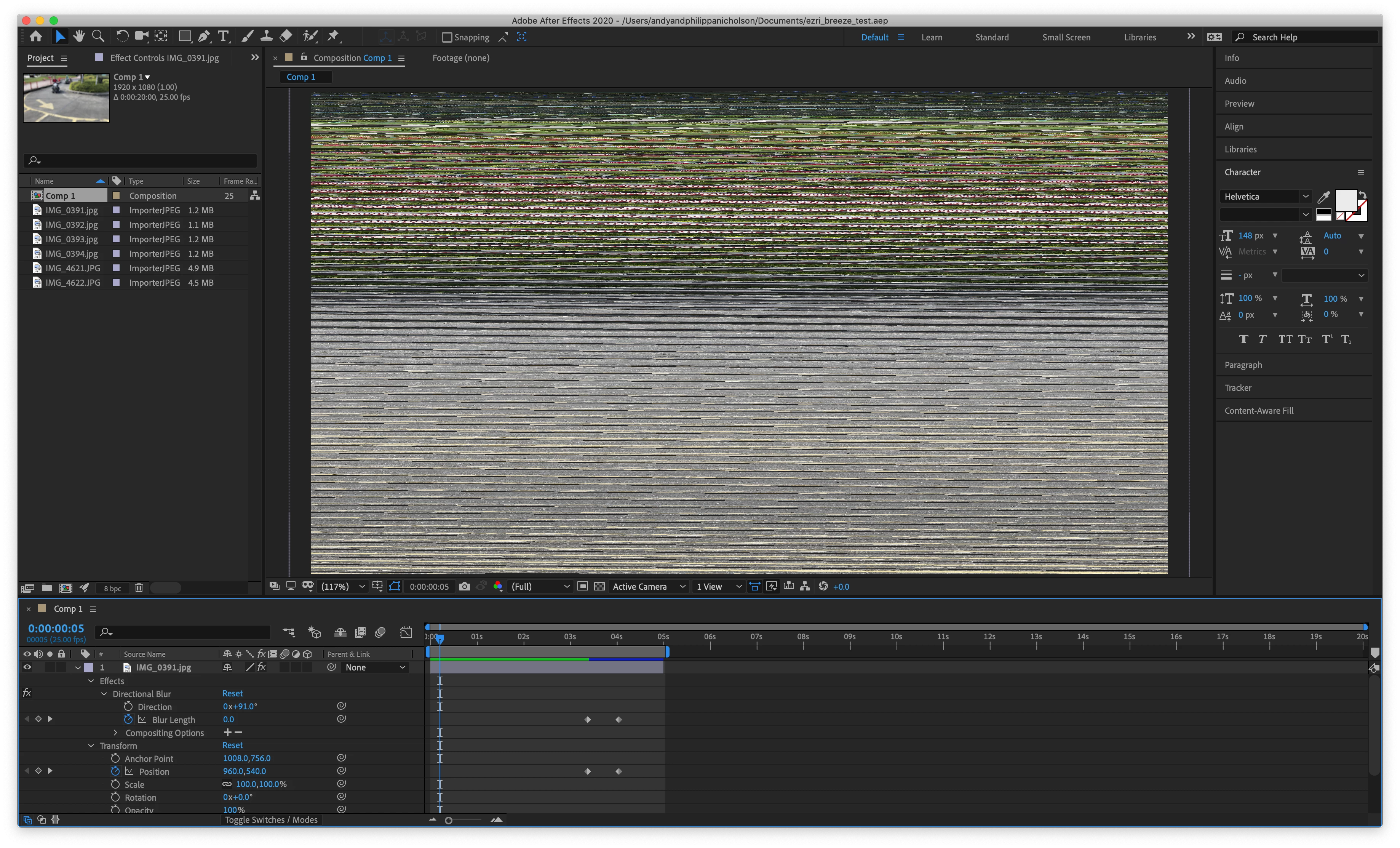This screenshot has width=1400, height=848.
Task: Select the Puppet Pin tool
Action: coord(334,36)
